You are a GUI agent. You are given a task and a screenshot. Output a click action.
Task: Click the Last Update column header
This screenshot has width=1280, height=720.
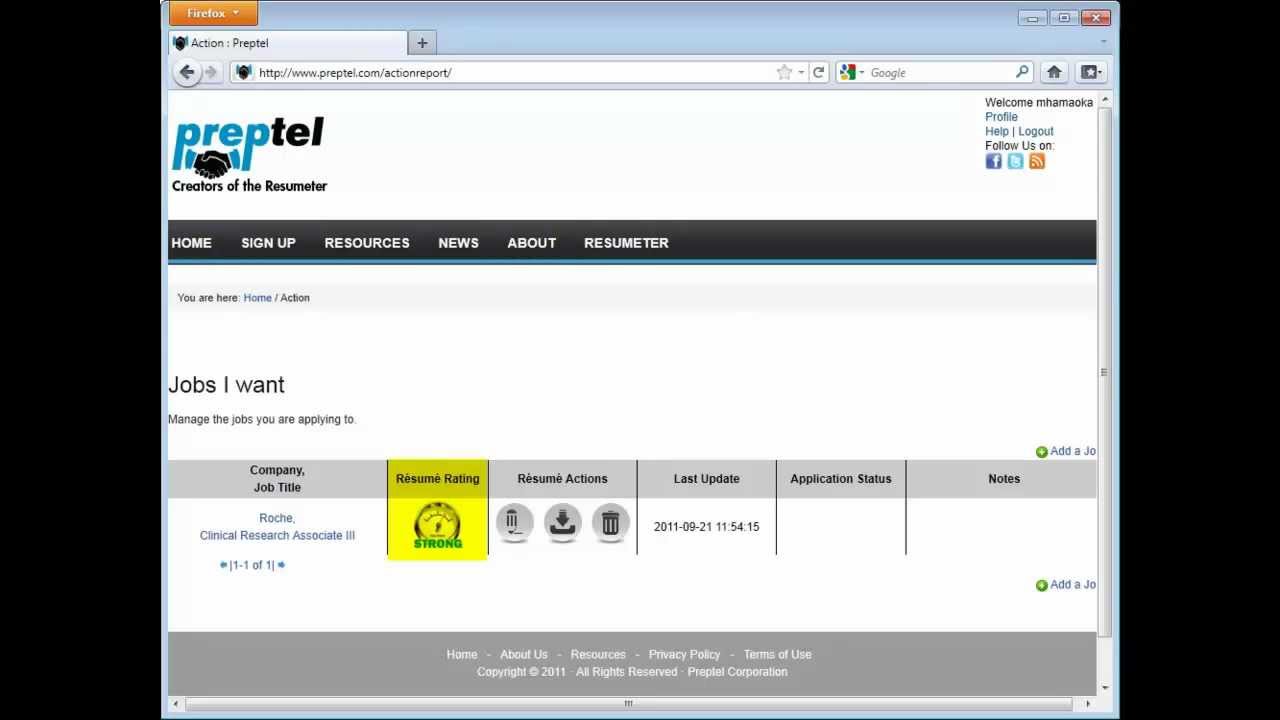707,479
